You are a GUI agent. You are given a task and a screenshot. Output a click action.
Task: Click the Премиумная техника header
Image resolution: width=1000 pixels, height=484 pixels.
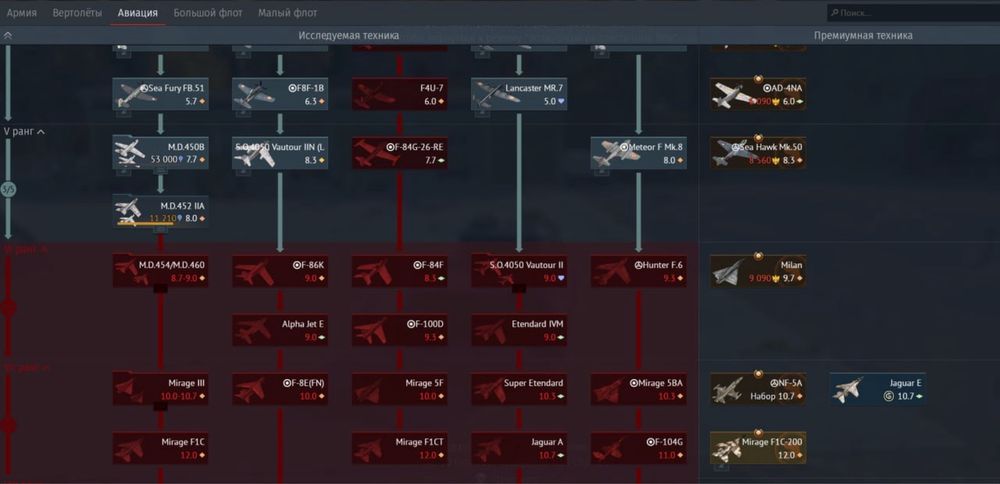[863, 36]
